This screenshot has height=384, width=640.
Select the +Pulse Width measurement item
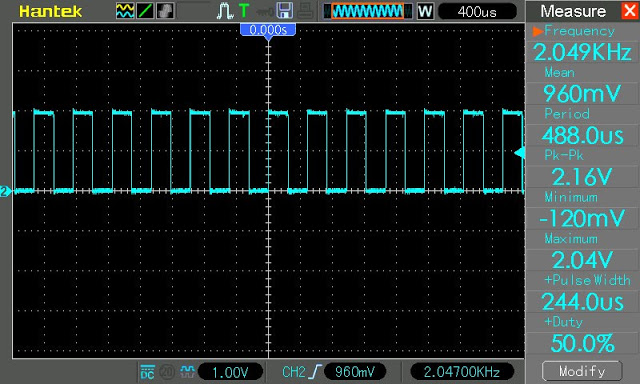click(587, 280)
